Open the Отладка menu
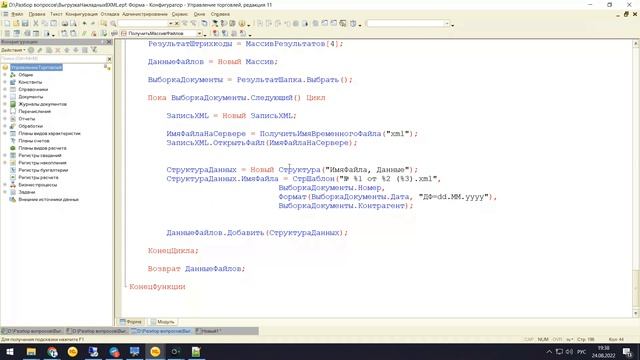This screenshot has width=640, height=360. [110, 14]
